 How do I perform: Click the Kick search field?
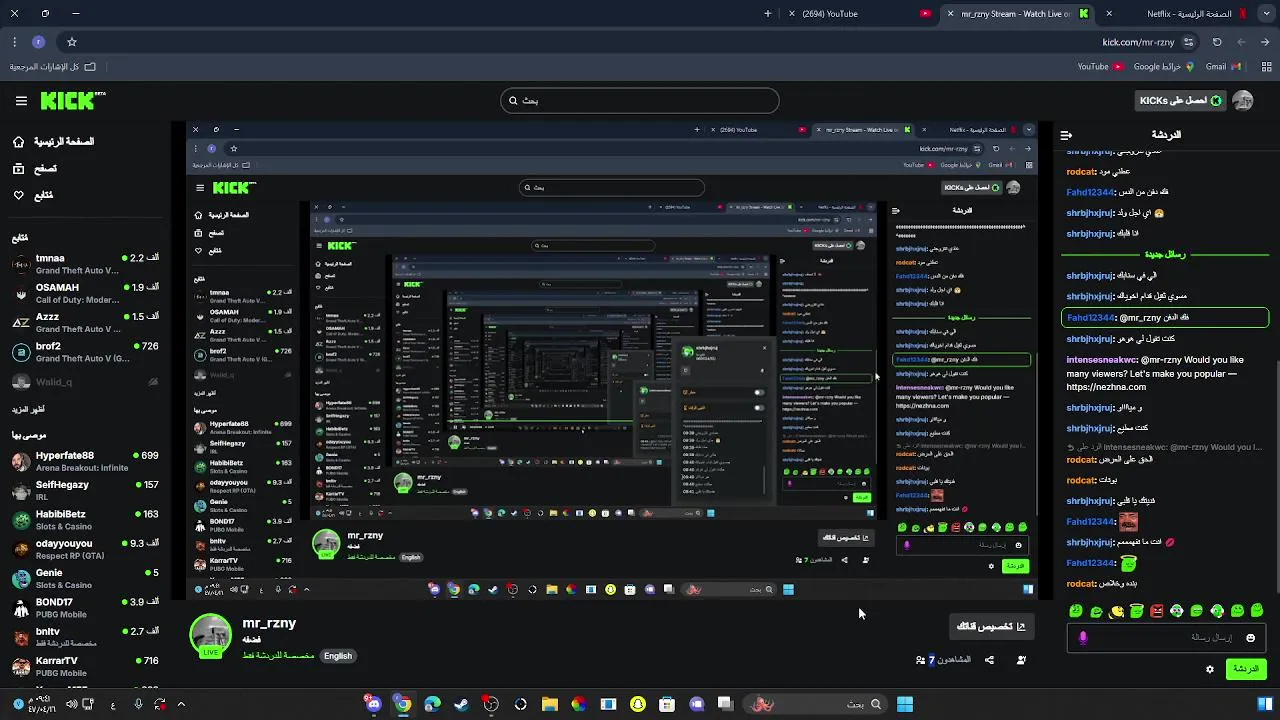click(x=640, y=100)
